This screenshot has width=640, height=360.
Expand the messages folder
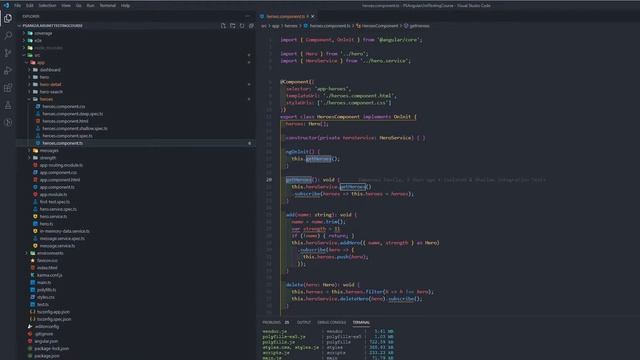tap(49, 151)
